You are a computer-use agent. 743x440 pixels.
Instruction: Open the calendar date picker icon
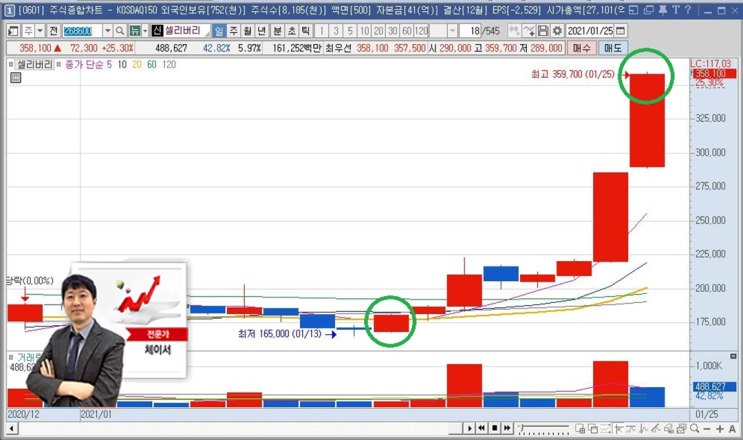[x=620, y=31]
